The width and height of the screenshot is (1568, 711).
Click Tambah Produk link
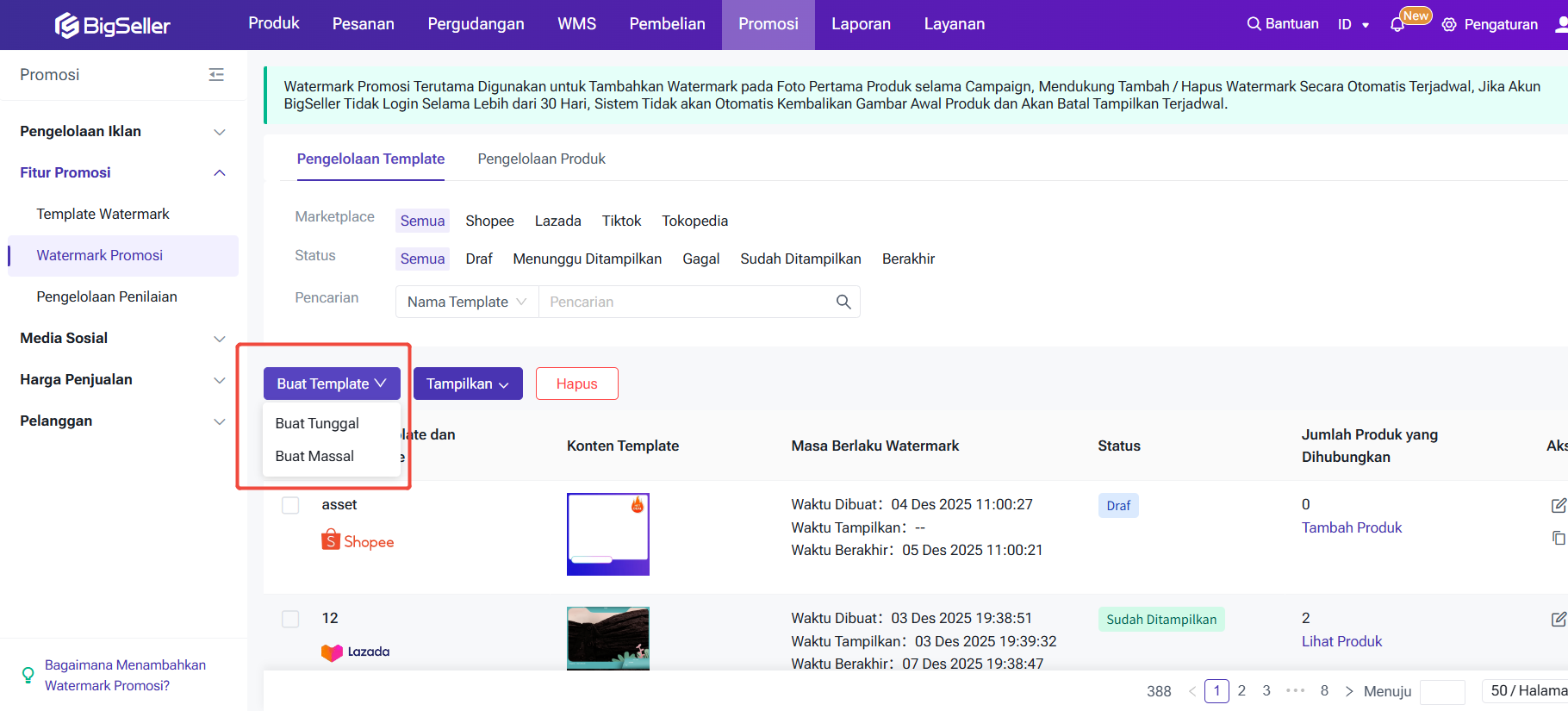click(x=1351, y=527)
